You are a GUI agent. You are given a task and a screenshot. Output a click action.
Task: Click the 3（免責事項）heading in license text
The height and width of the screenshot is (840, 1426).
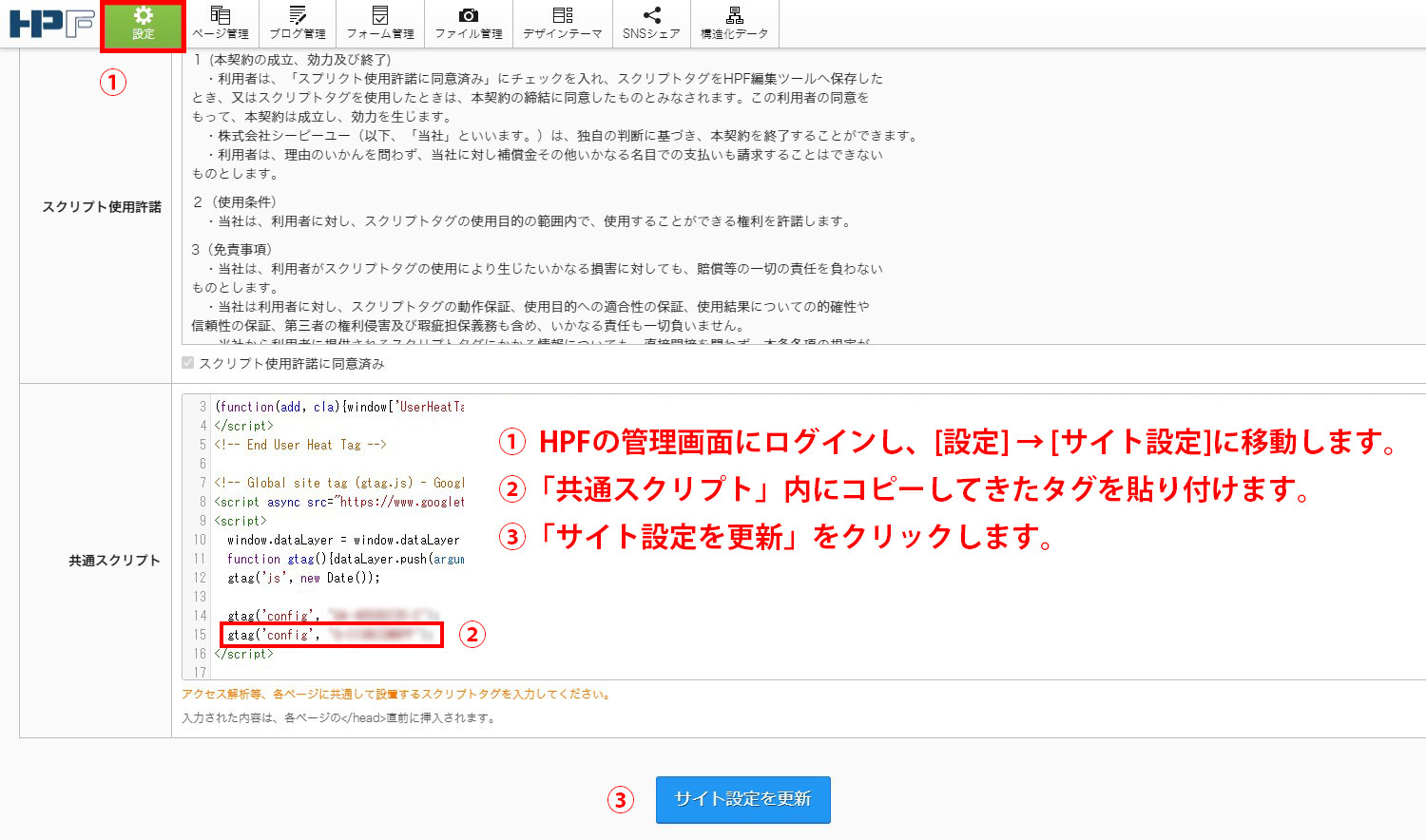coord(232,250)
